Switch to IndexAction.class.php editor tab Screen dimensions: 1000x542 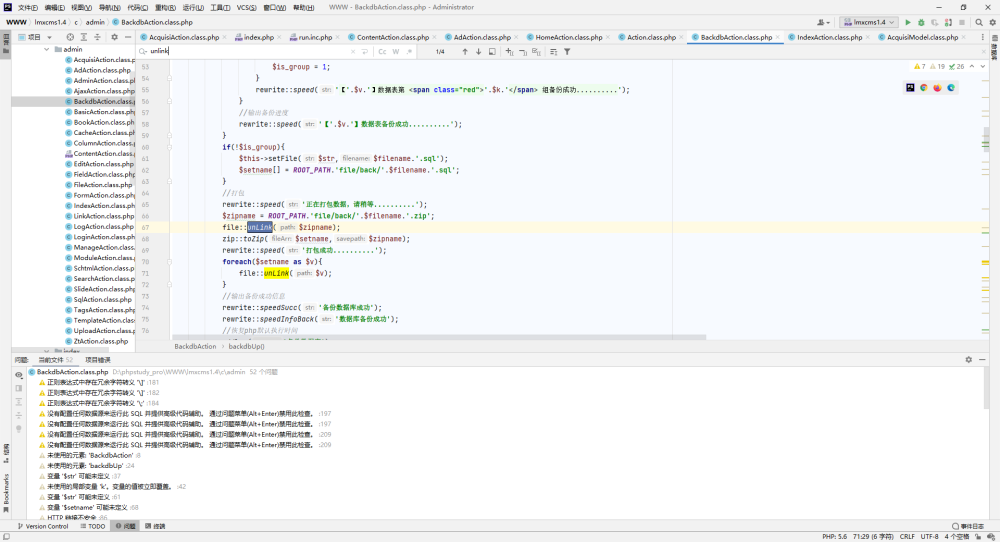point(829,37)
